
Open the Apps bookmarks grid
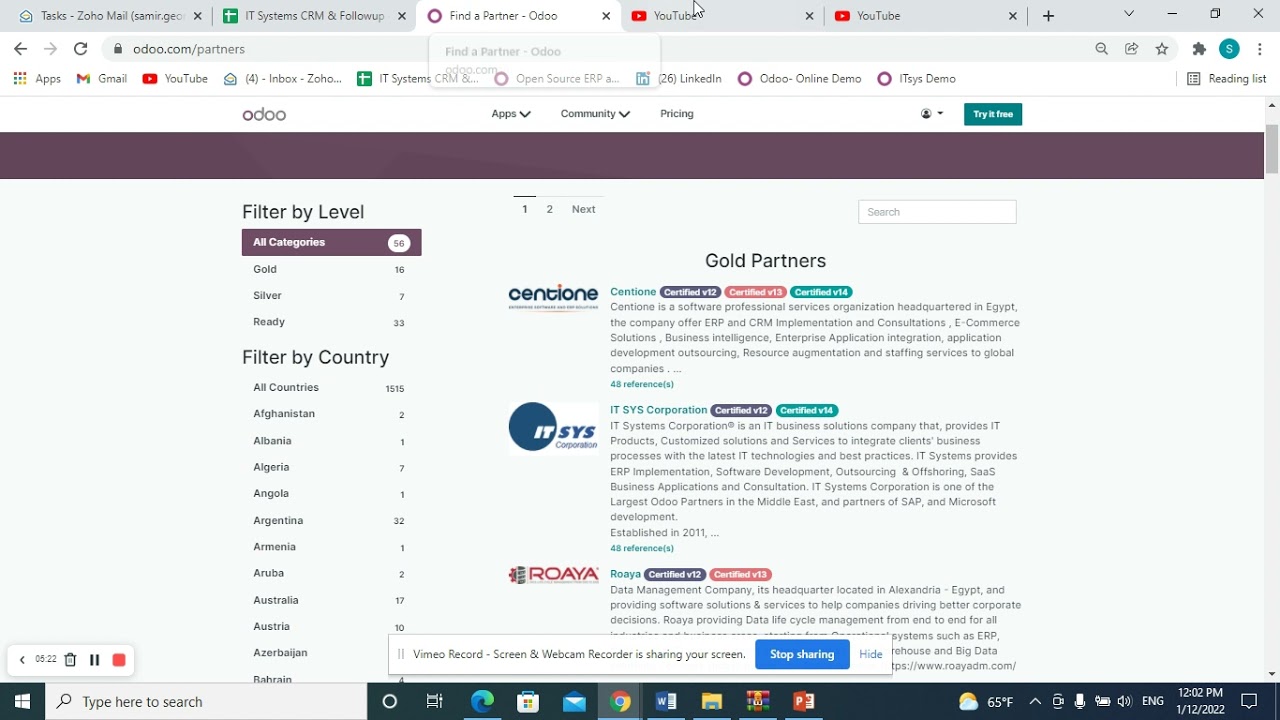(x=37, y=79)
